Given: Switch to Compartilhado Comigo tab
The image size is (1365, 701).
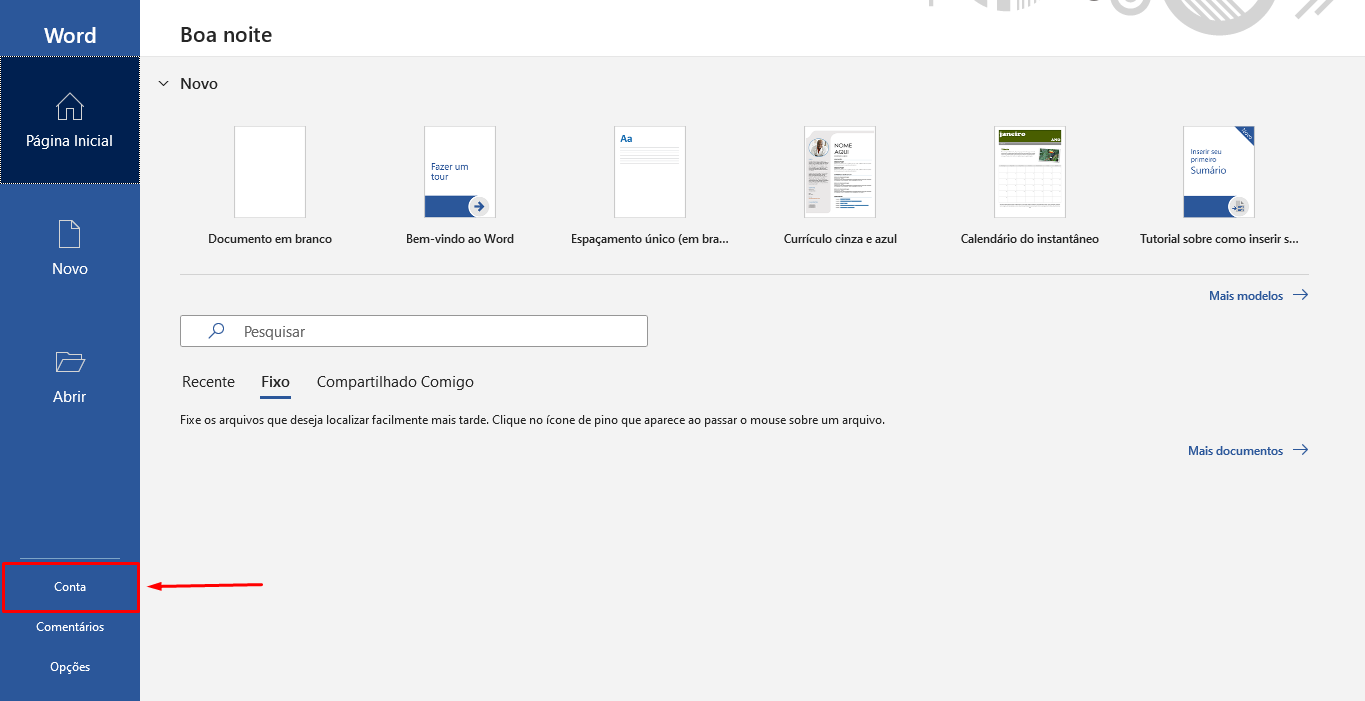Looking at the screenshot, I should [x=395, y=382].
